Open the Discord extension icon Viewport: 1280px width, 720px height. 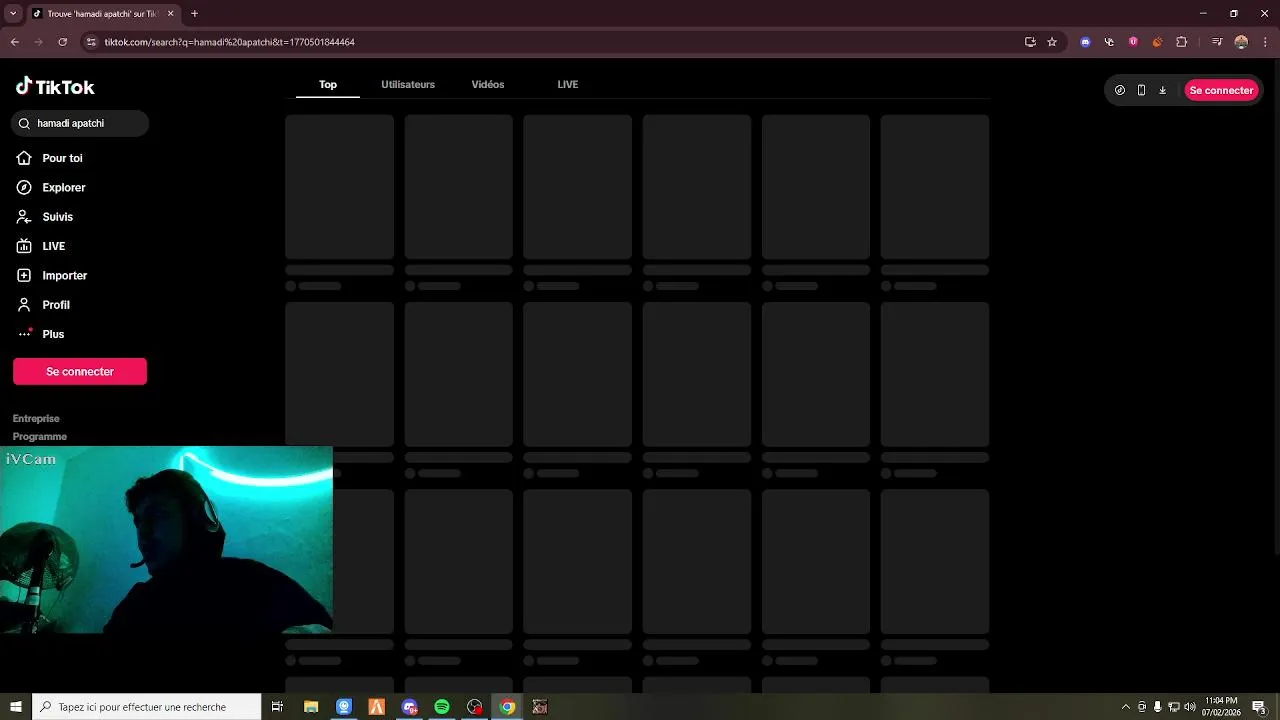coord(1086,42)
